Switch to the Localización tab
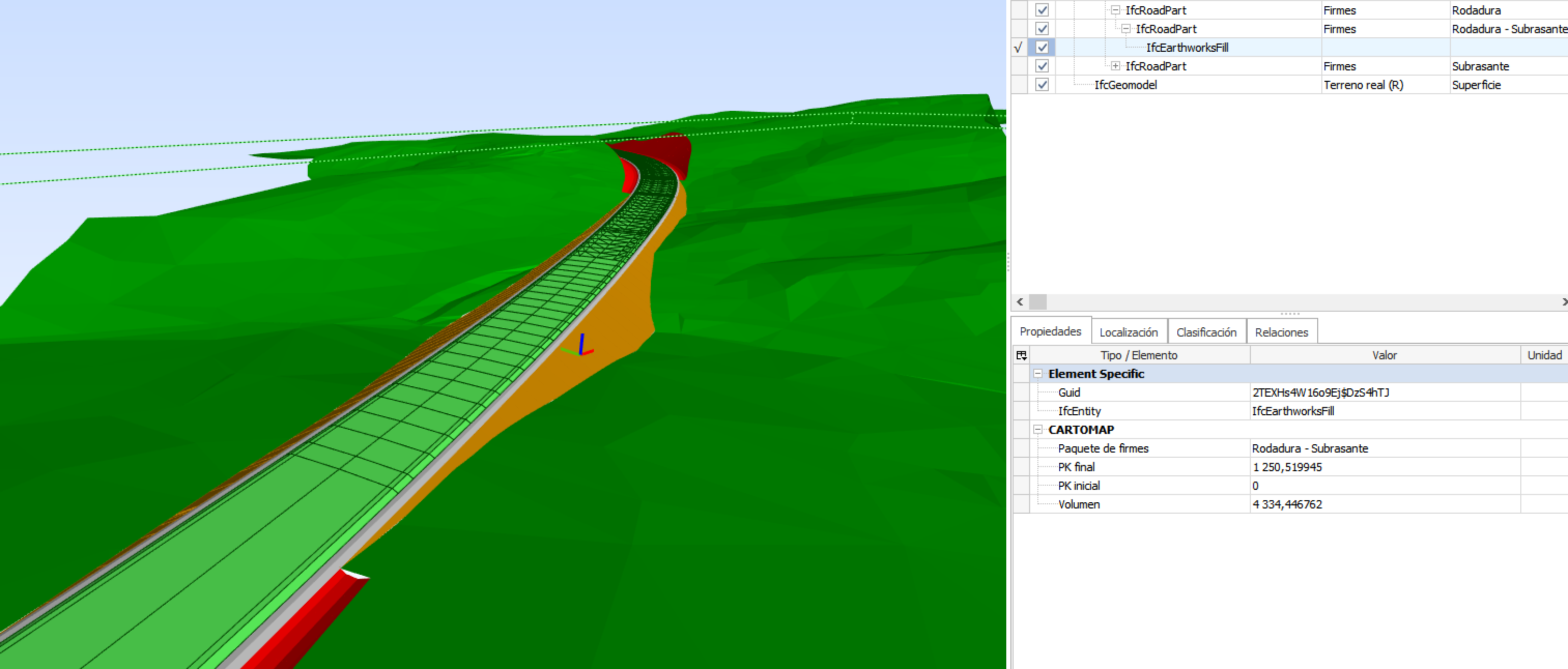Viewport: 1568px width, 669px height. click(x=1128, y=332)
